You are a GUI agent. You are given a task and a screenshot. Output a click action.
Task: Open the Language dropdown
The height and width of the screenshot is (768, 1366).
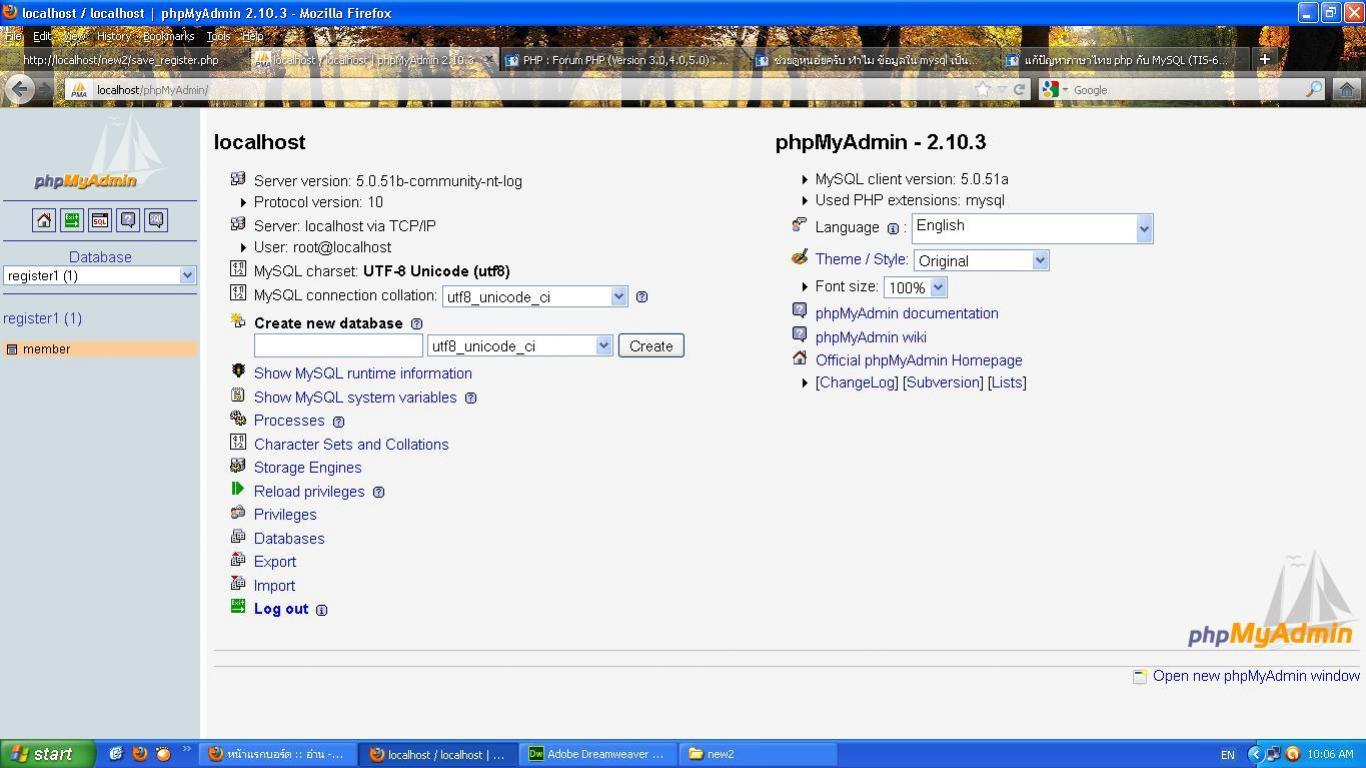(x=1032, y=228)
